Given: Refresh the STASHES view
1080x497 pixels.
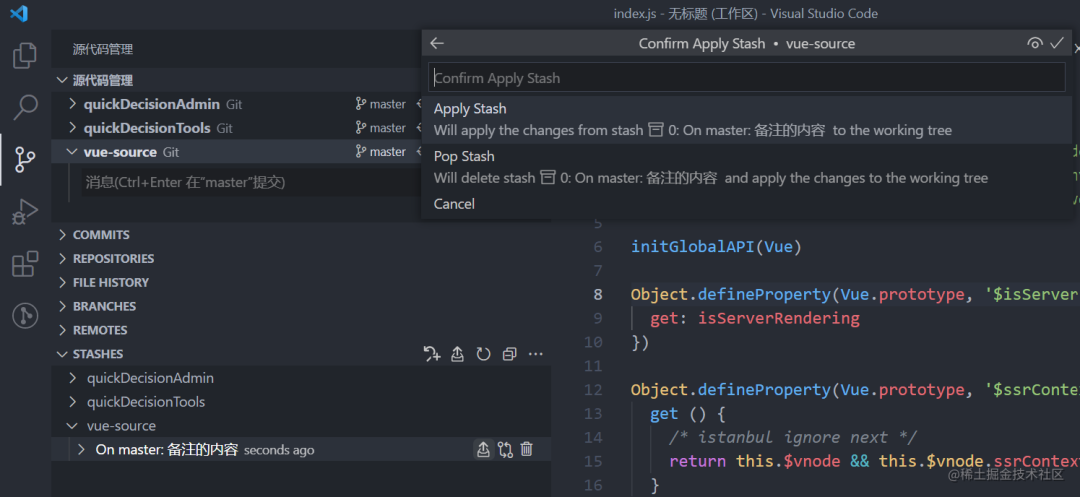Looking at the screenshot, I should (x=484, y=354).
